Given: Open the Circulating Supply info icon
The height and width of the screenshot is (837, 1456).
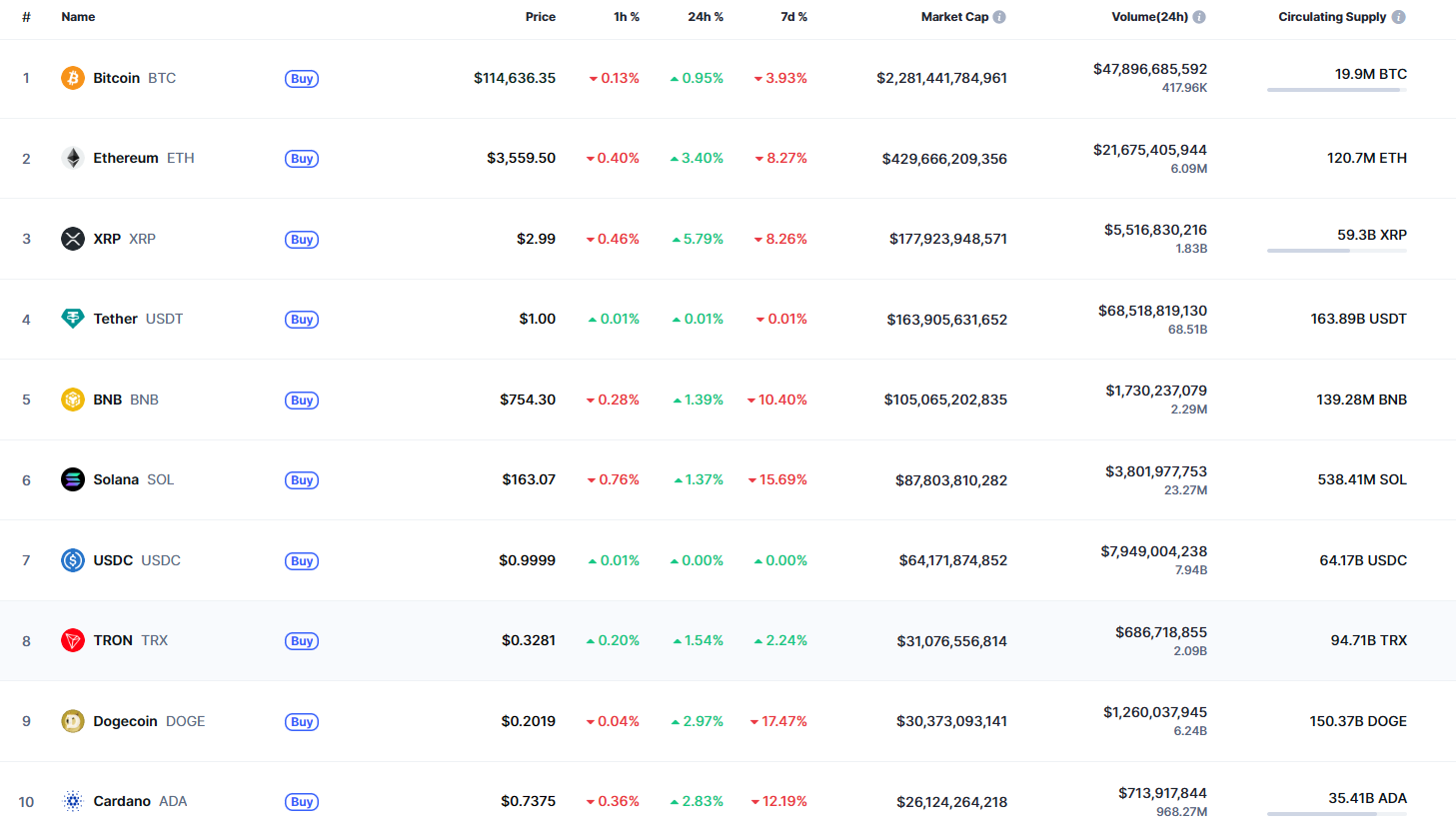Looking at the screenshot, I should pyautogui.click(x=1399, y=17).
